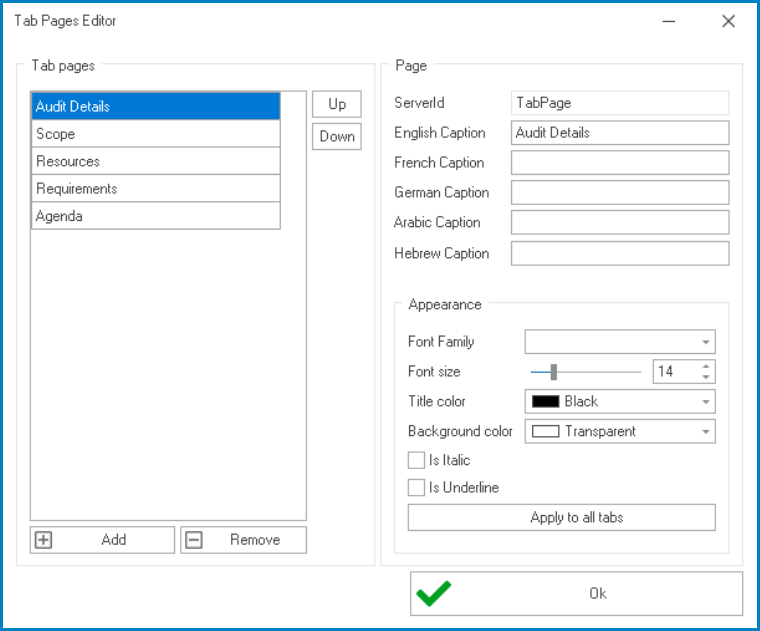This screenshot has height=631, width=760.
Task: Focus the Hebrew Caption input box
Action: 620,253
